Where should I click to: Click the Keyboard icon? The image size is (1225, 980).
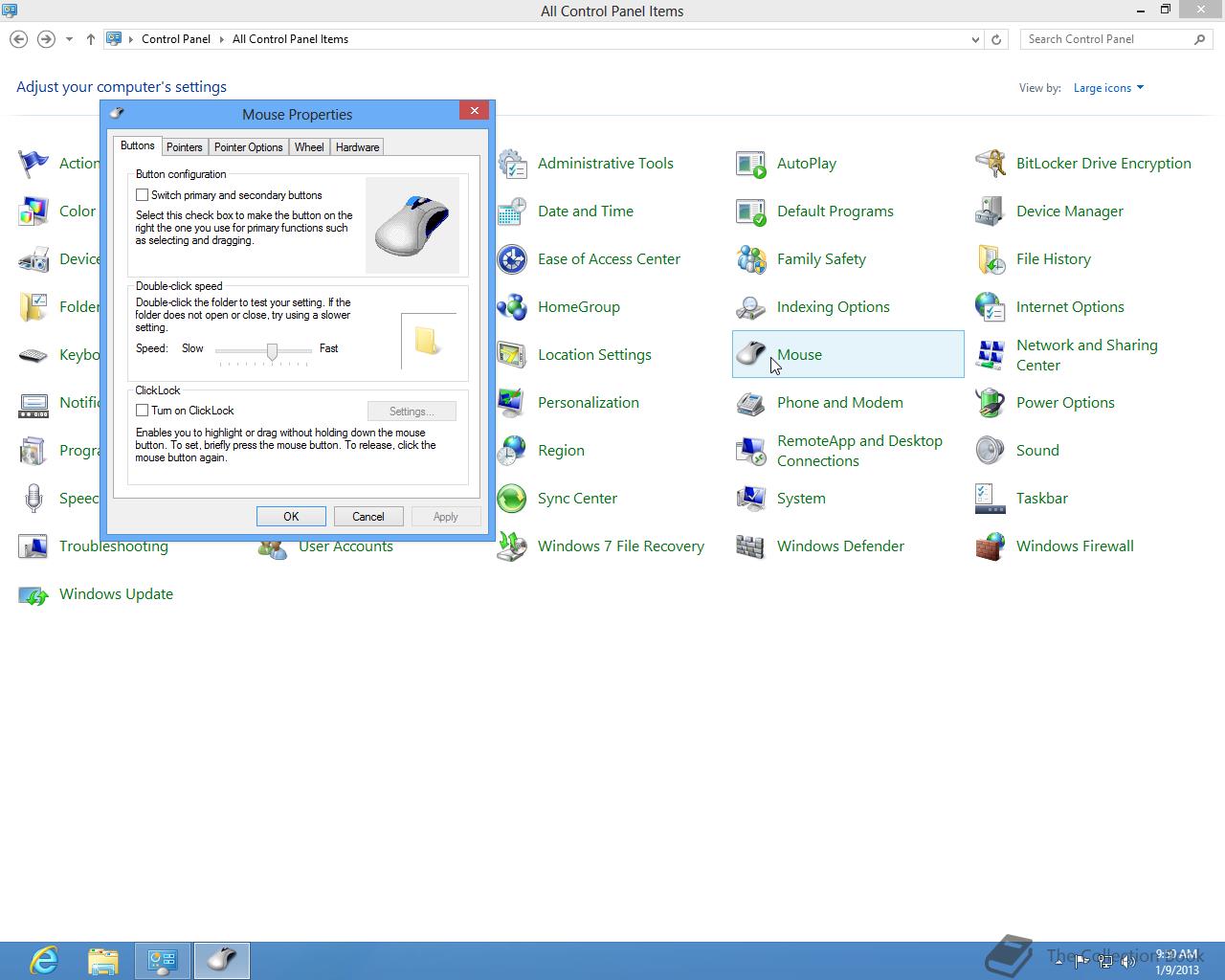(33, 355)
